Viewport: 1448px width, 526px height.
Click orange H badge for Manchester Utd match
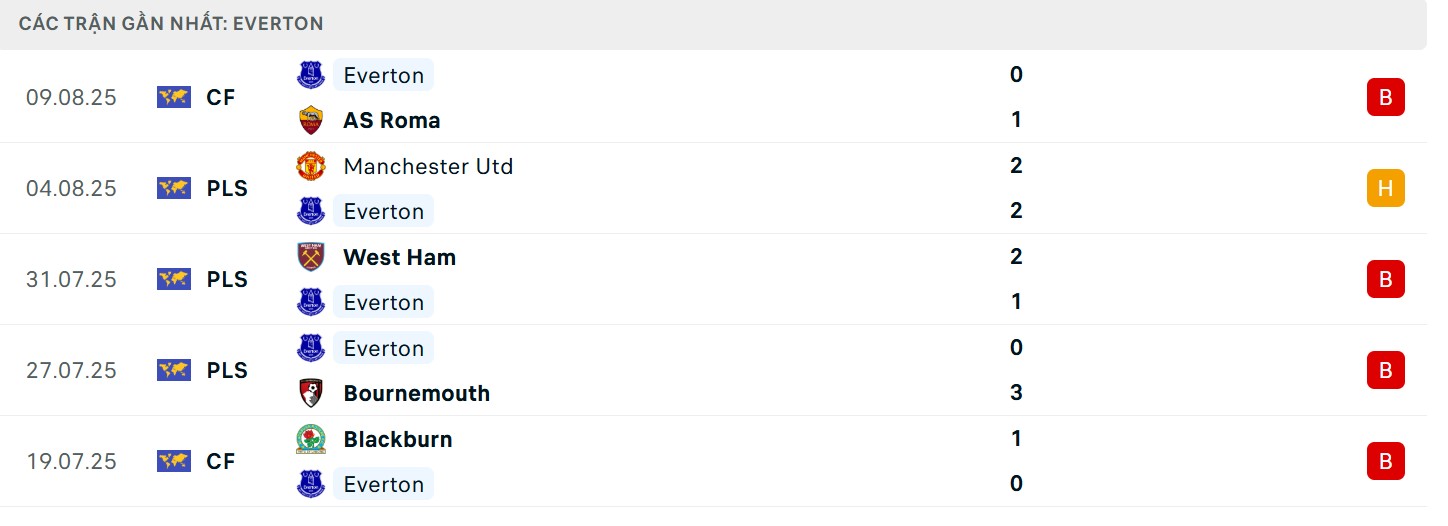click(x=1385, y=188)
